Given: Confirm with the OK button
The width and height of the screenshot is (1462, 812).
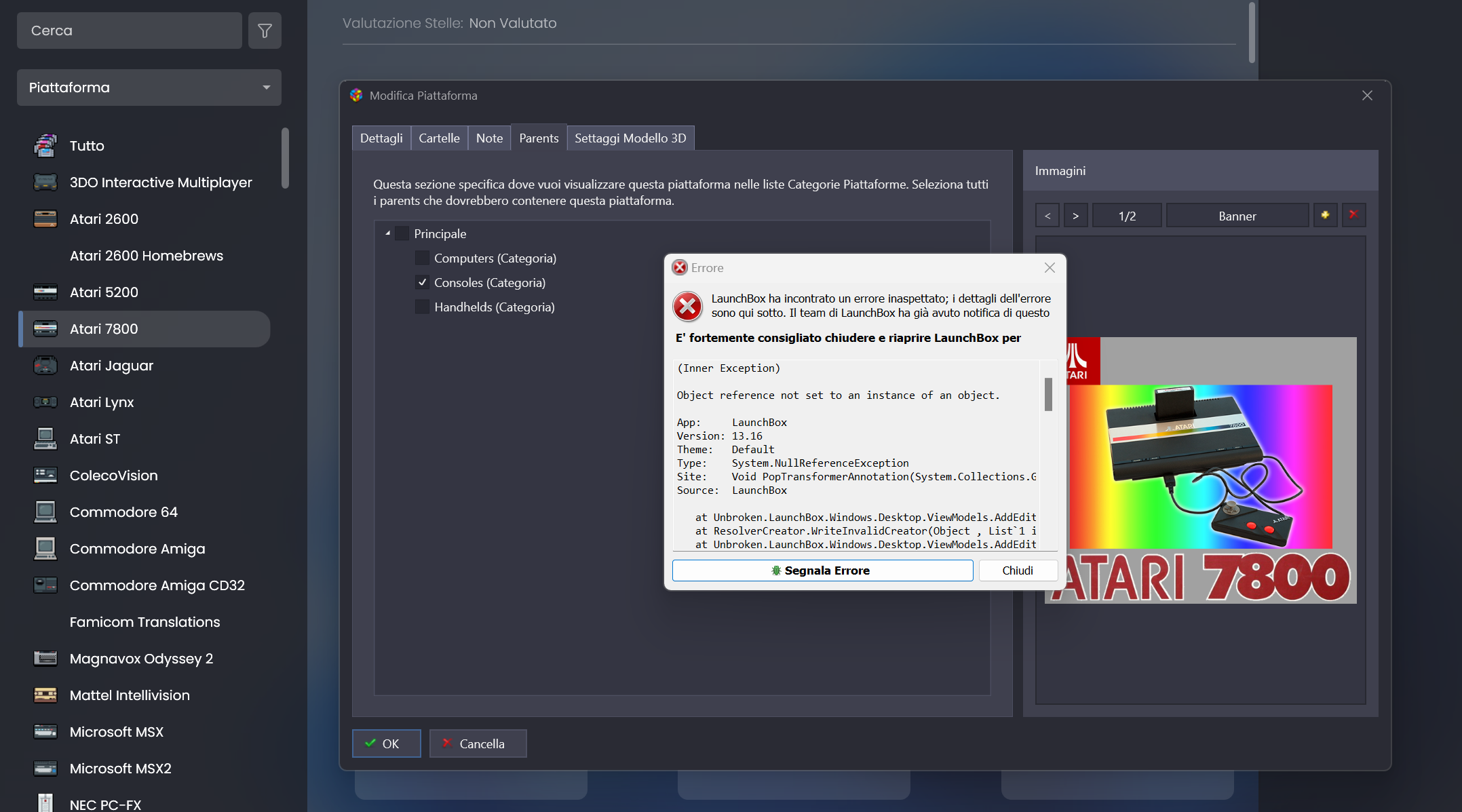Looking at the screenshot, I should pos(386,743).
